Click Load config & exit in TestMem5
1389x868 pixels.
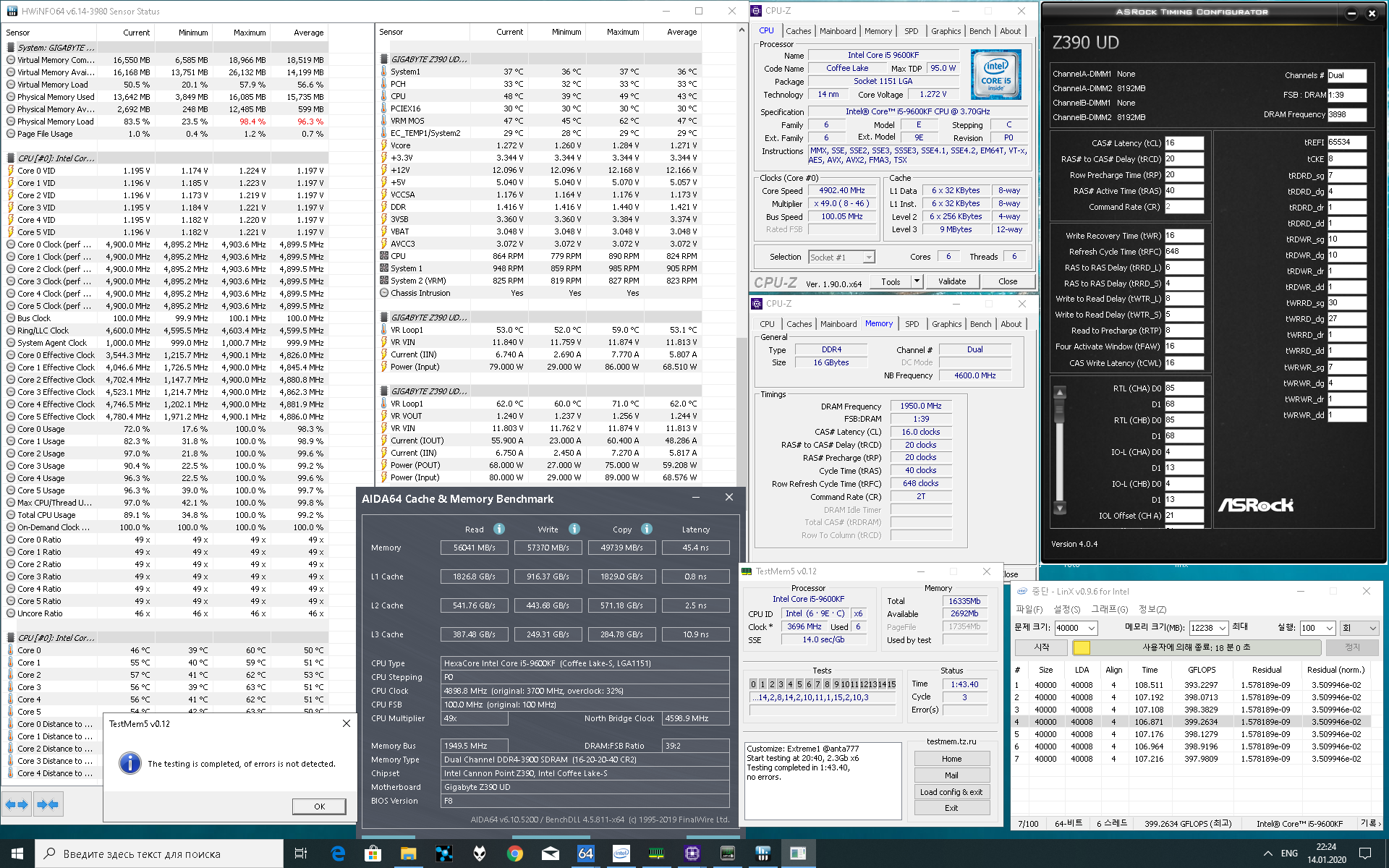pyautogui.click(x=951, y=792)
